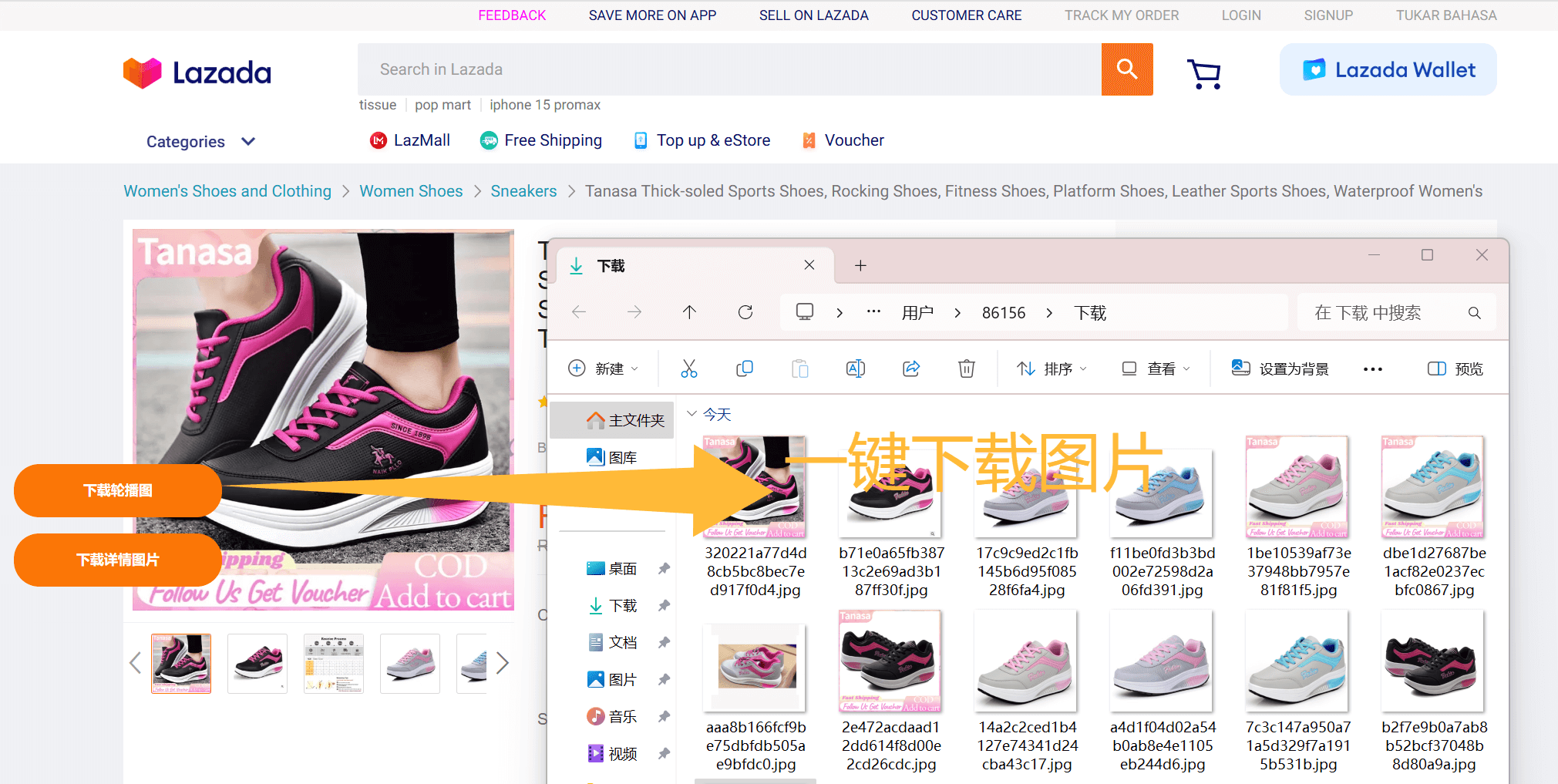The width and height of the screenshot is (1558, 784).
Task: Click the Rename icon in Explorer toolbar
Action: 856,368
